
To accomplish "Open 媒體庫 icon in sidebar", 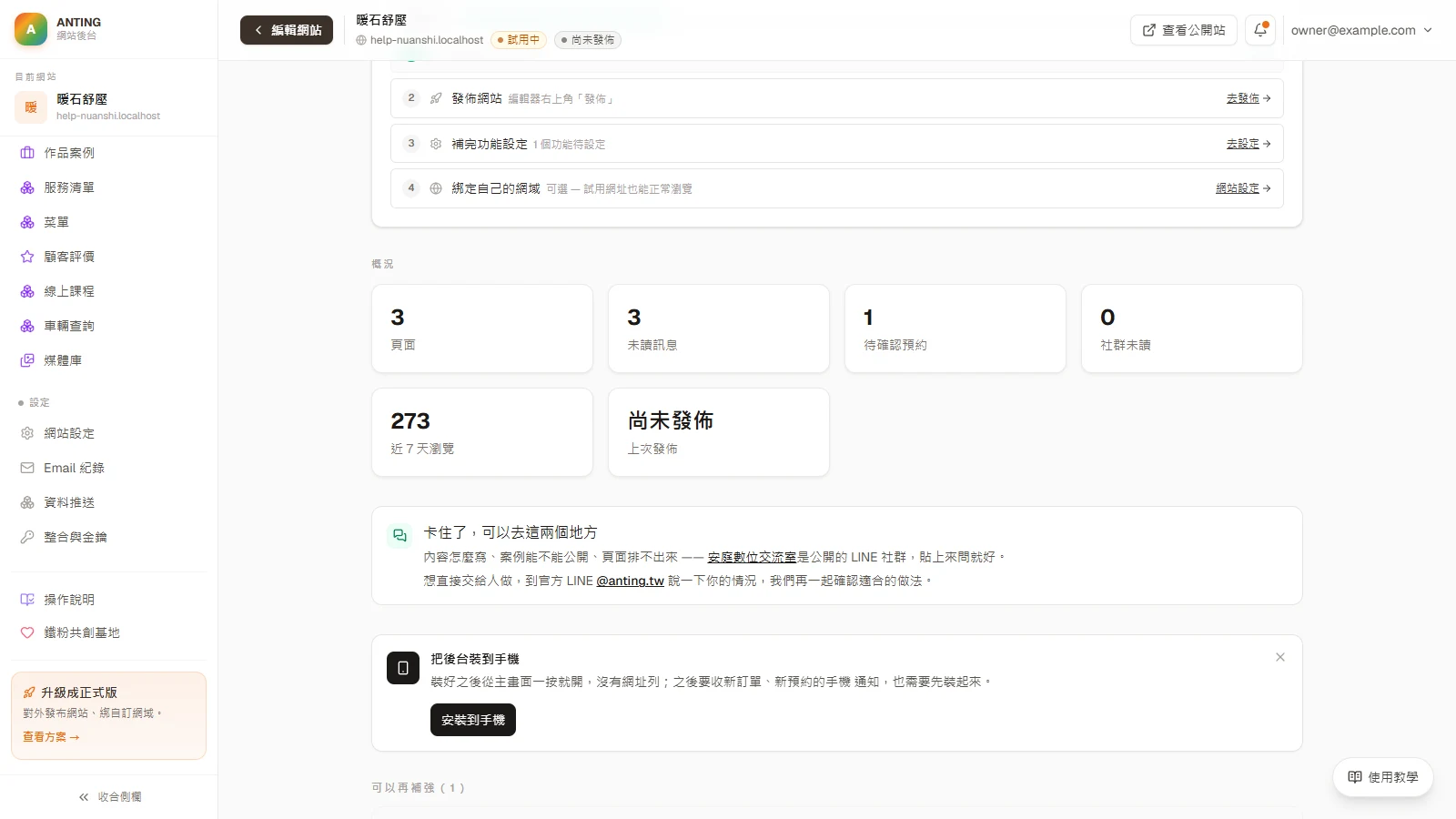I will coord(27,360).
